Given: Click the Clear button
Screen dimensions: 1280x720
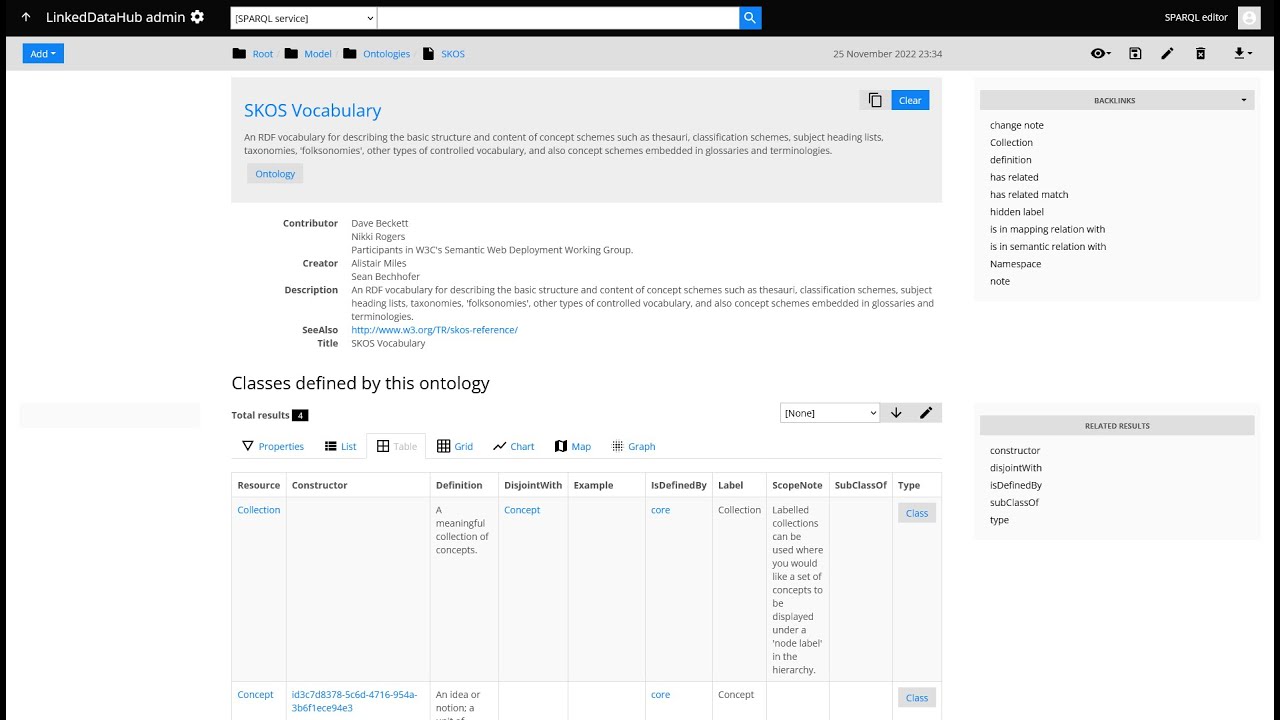Looking at the screenshot, I should (x=910, y=100).
